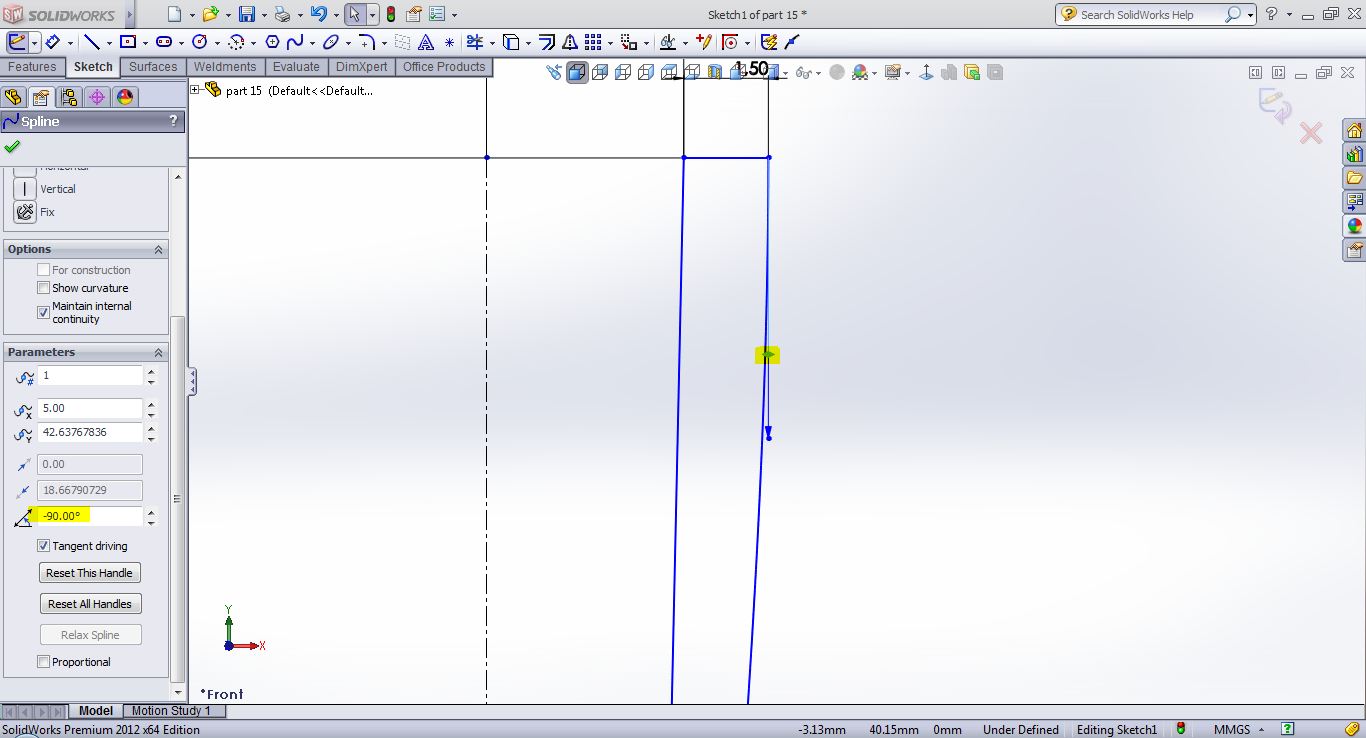The height and width of the screenshot is (738, 1366).
Task: Click the tangent angle -90.00° field
Action: click(x=90, y=516)
